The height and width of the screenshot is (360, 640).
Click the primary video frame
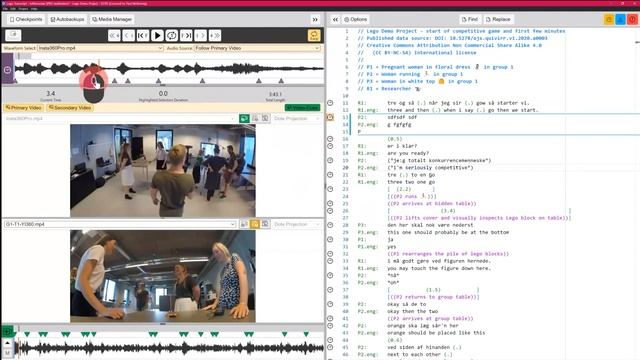coord(163,171)
